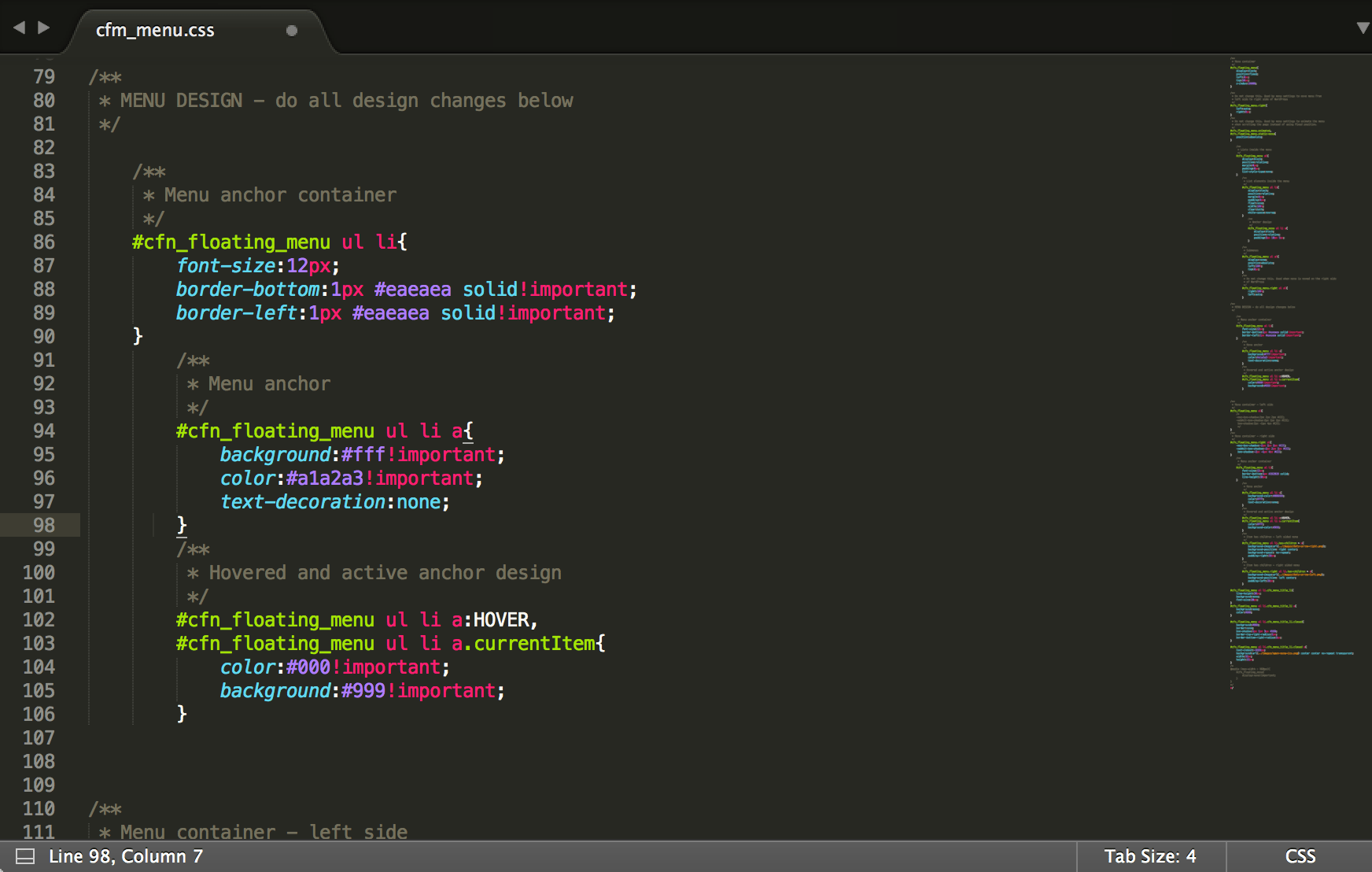Click the a:HOVER selector line
1372x872 pixels.
click(x=357, y=620)
